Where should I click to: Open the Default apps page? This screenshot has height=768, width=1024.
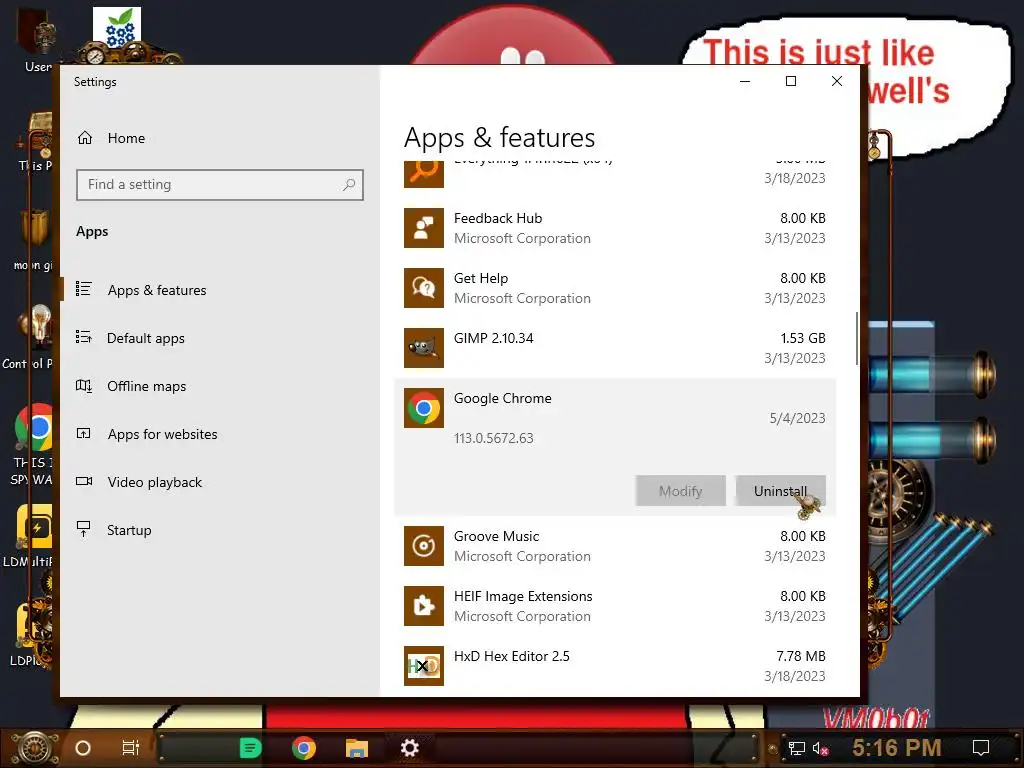pos(146,338)
